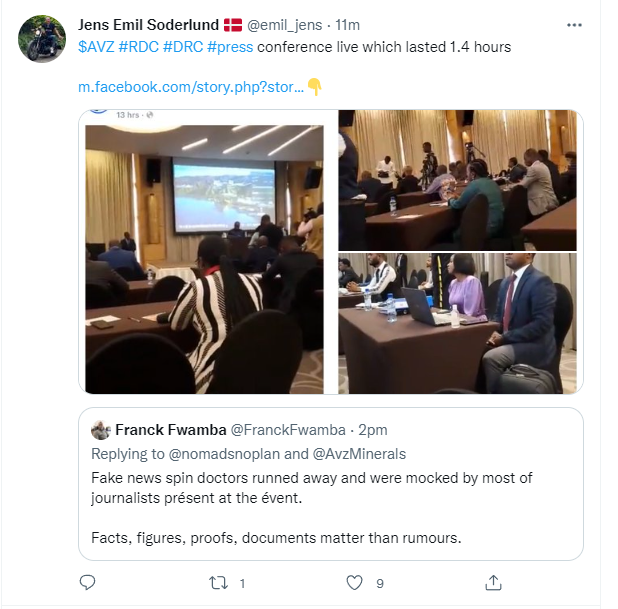
Task: Open the #DRC hashtag
Action: pos(185,46)
